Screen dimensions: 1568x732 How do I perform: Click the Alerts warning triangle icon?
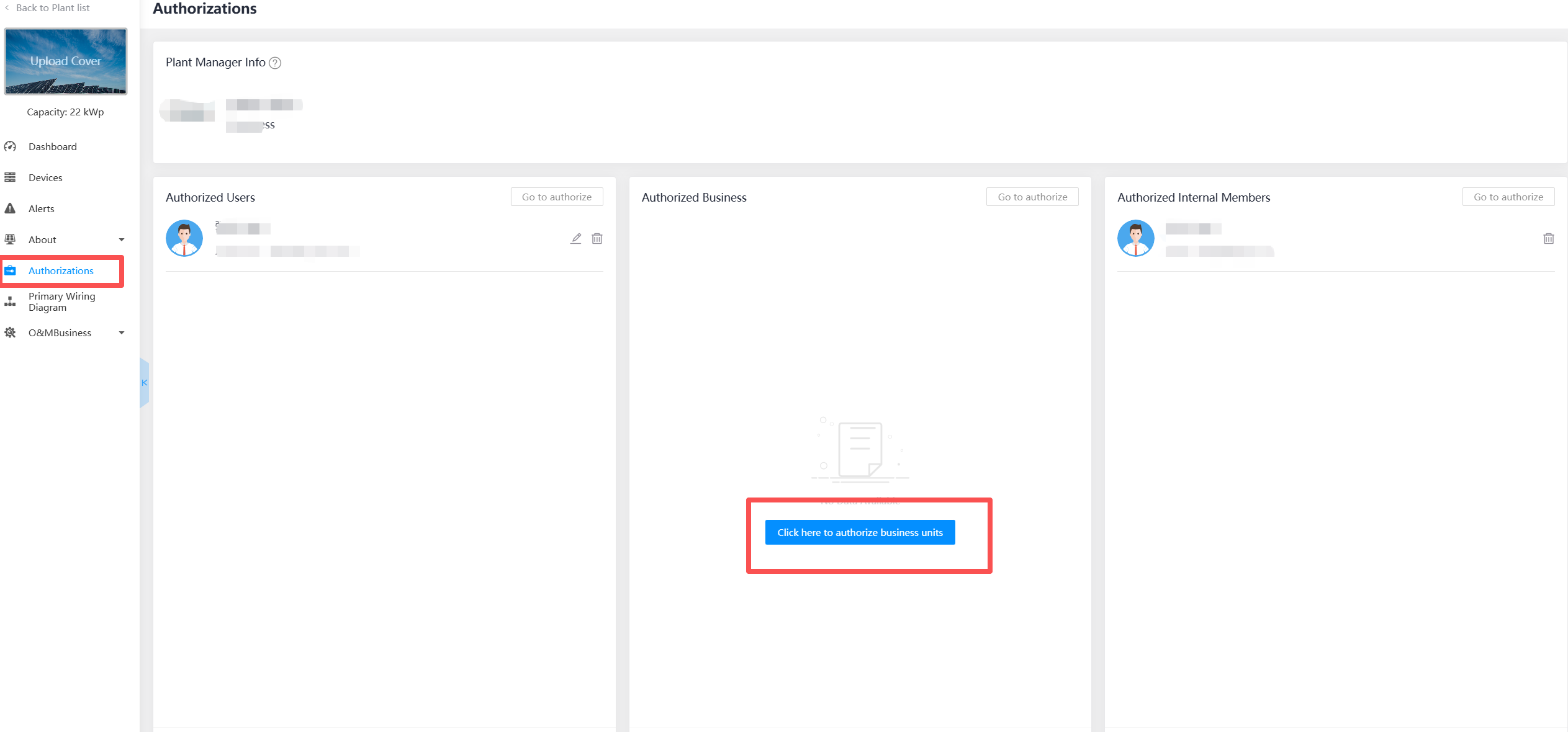[x=10, y=208]
